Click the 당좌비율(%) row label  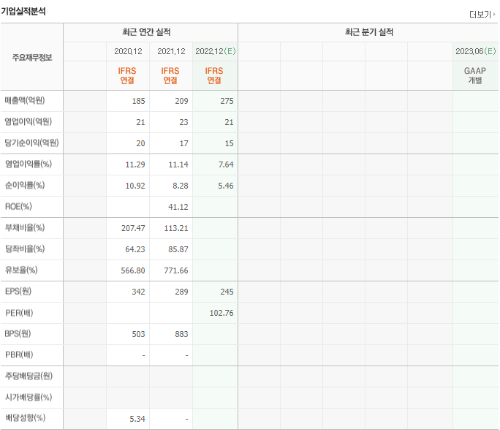point(25,249)
